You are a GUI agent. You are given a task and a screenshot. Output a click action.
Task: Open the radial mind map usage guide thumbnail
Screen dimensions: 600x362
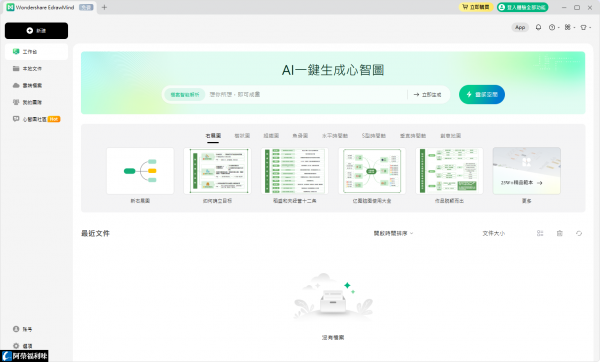pos(372,171)
